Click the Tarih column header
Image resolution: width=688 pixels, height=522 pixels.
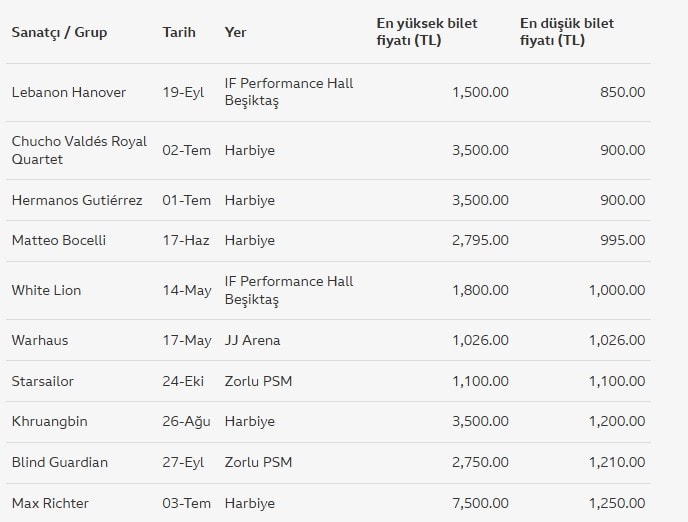[179, 32]
